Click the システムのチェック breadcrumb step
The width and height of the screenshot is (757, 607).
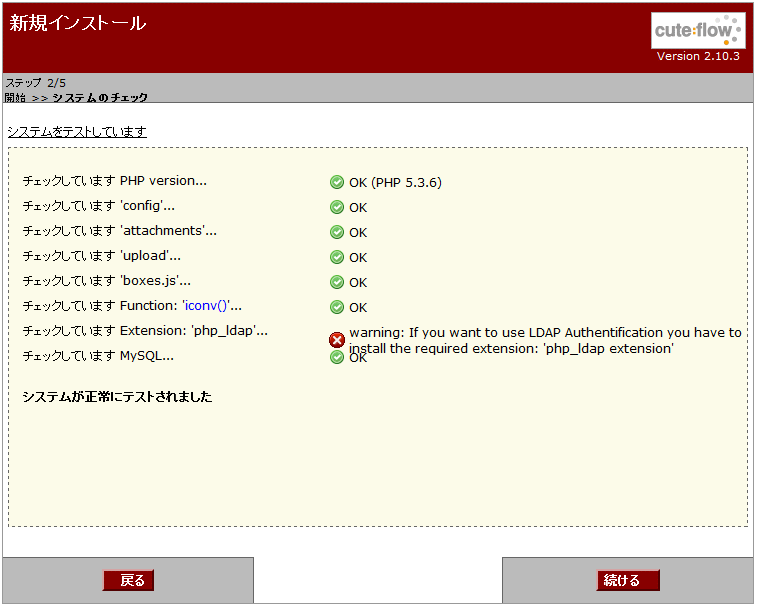click(x=100, y=98)
